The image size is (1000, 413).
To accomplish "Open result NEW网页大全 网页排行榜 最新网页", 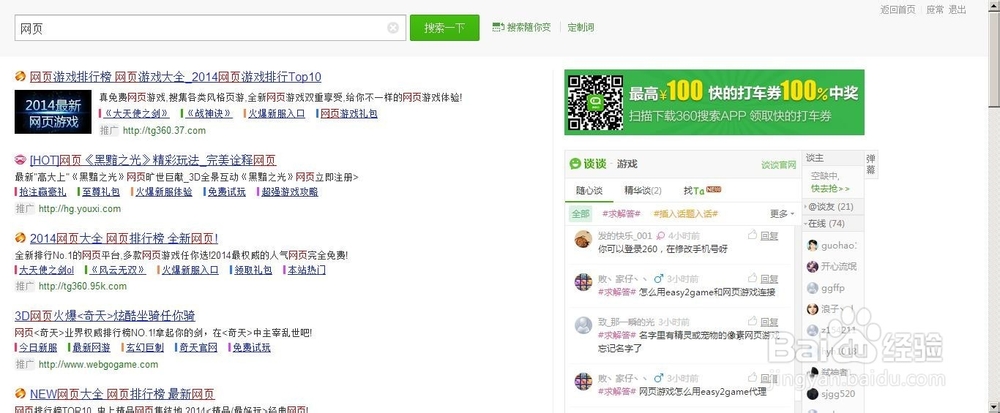I will pyautogui.click(x=122, y=394).
